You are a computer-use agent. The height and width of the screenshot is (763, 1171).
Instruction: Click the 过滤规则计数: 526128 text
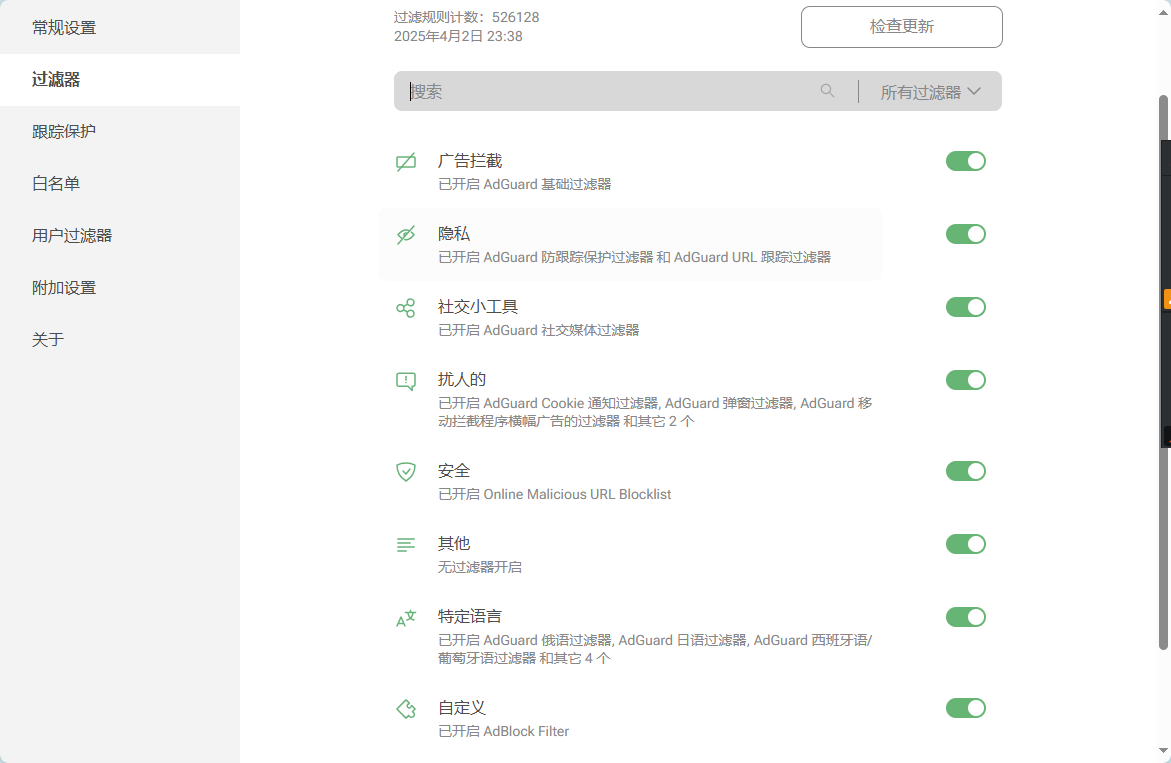[467, 17]
